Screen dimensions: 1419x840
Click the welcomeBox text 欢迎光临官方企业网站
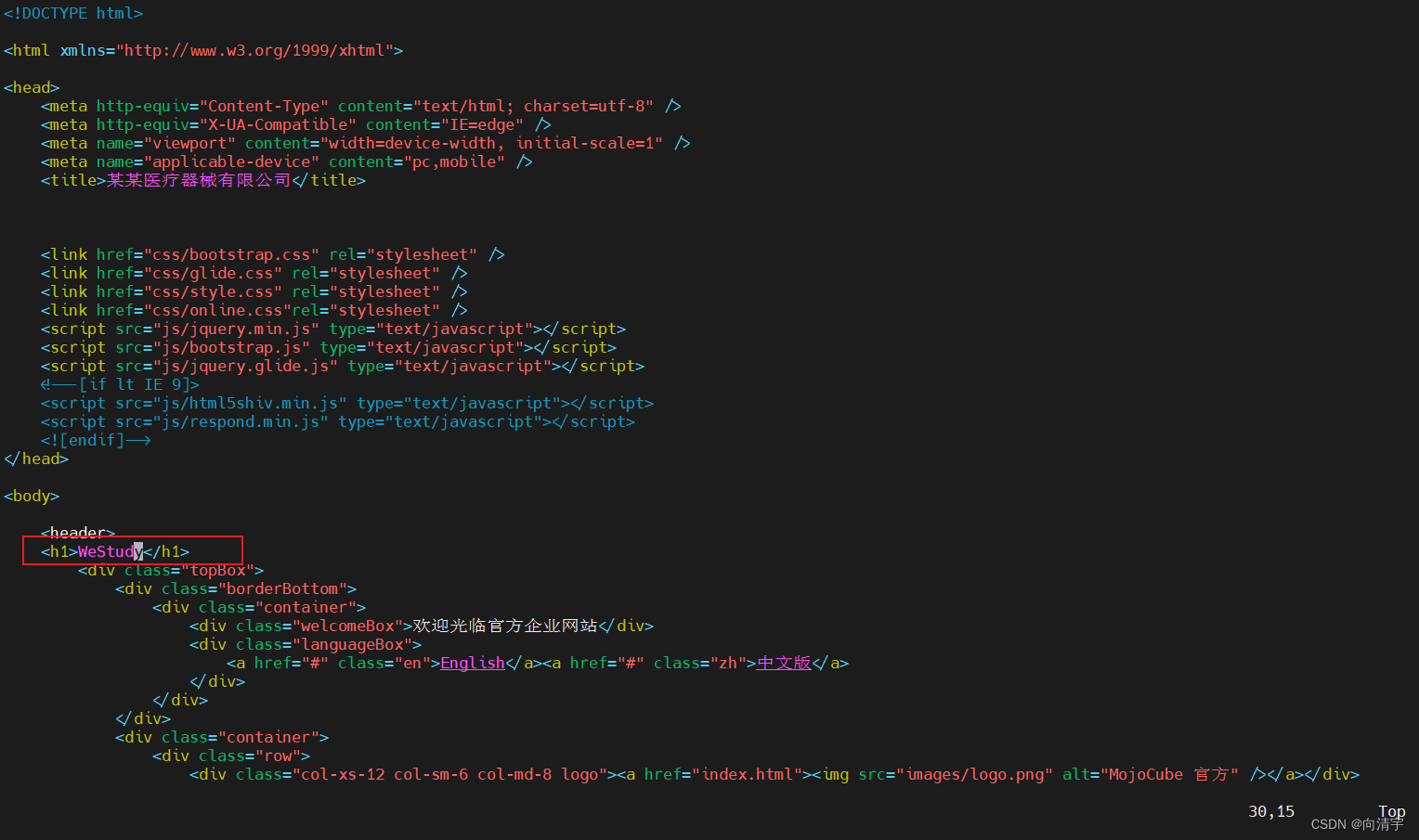coord(505,626)
